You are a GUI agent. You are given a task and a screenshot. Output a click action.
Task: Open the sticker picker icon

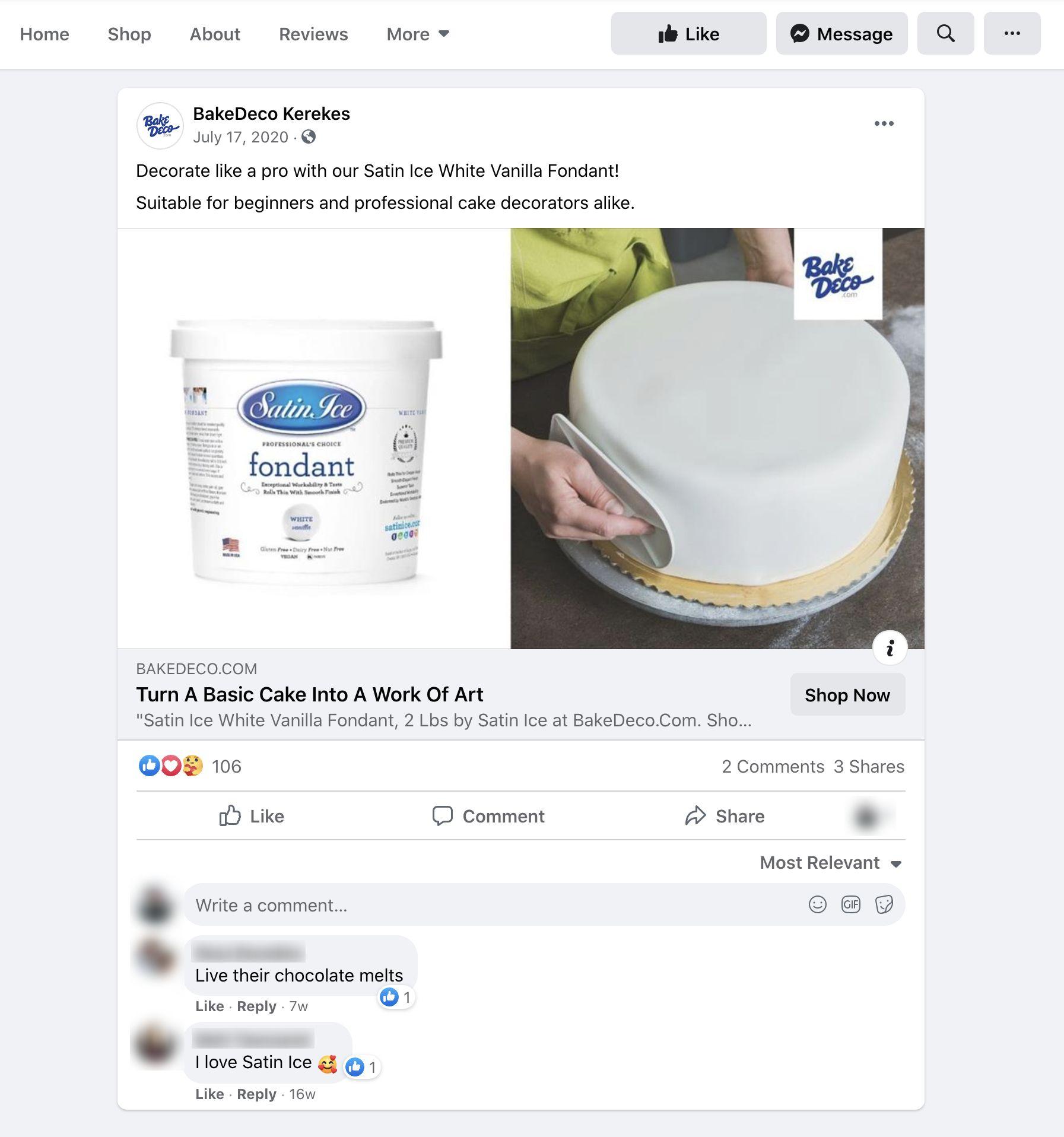click(x=884, y=904)
